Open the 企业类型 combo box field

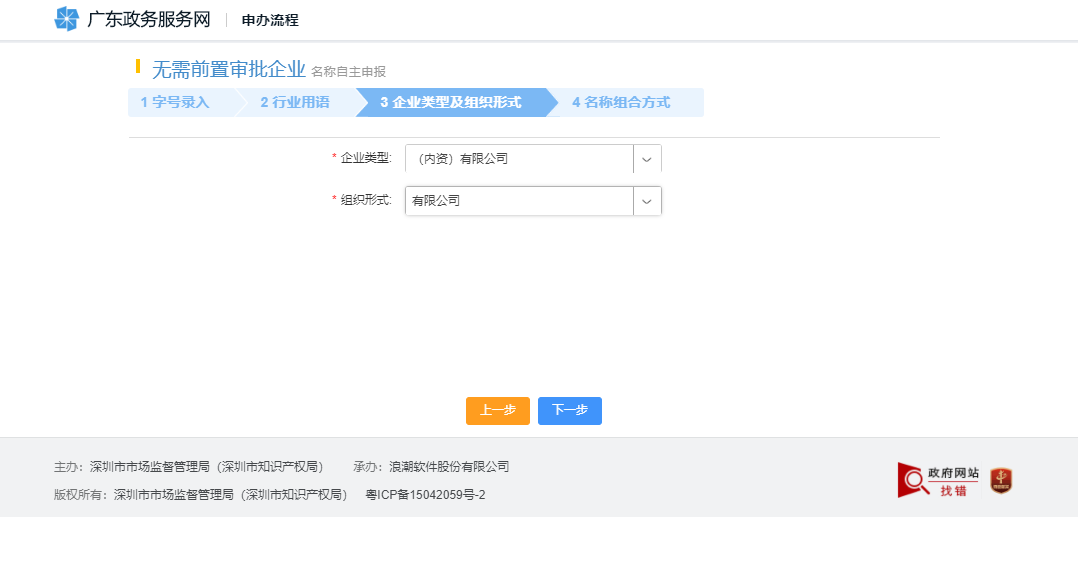click(x=518, y=159)
